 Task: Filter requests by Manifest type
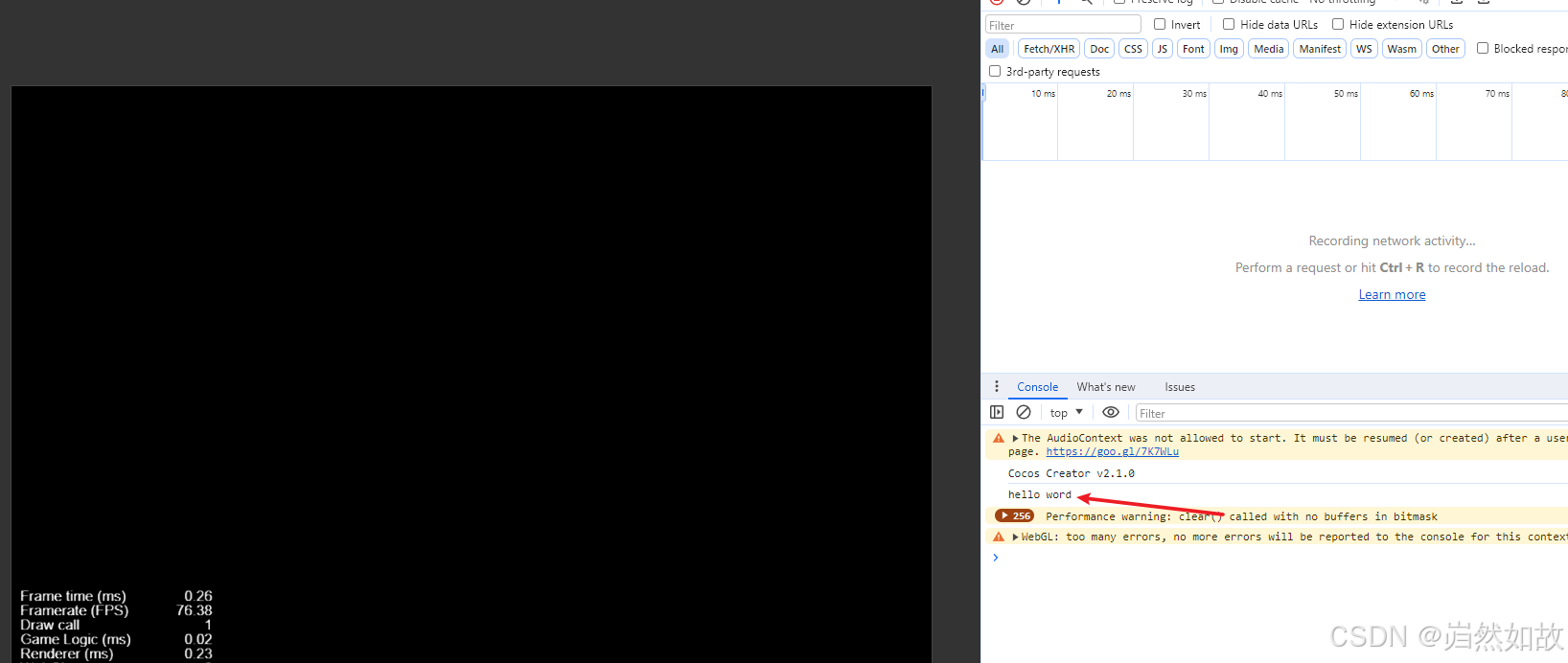1320,49
